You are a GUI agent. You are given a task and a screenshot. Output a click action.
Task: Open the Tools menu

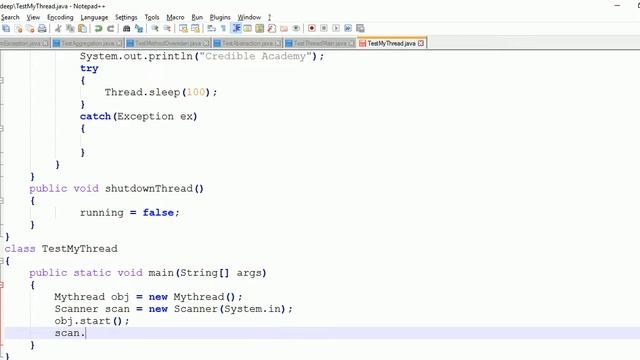[x=152, y=17]
